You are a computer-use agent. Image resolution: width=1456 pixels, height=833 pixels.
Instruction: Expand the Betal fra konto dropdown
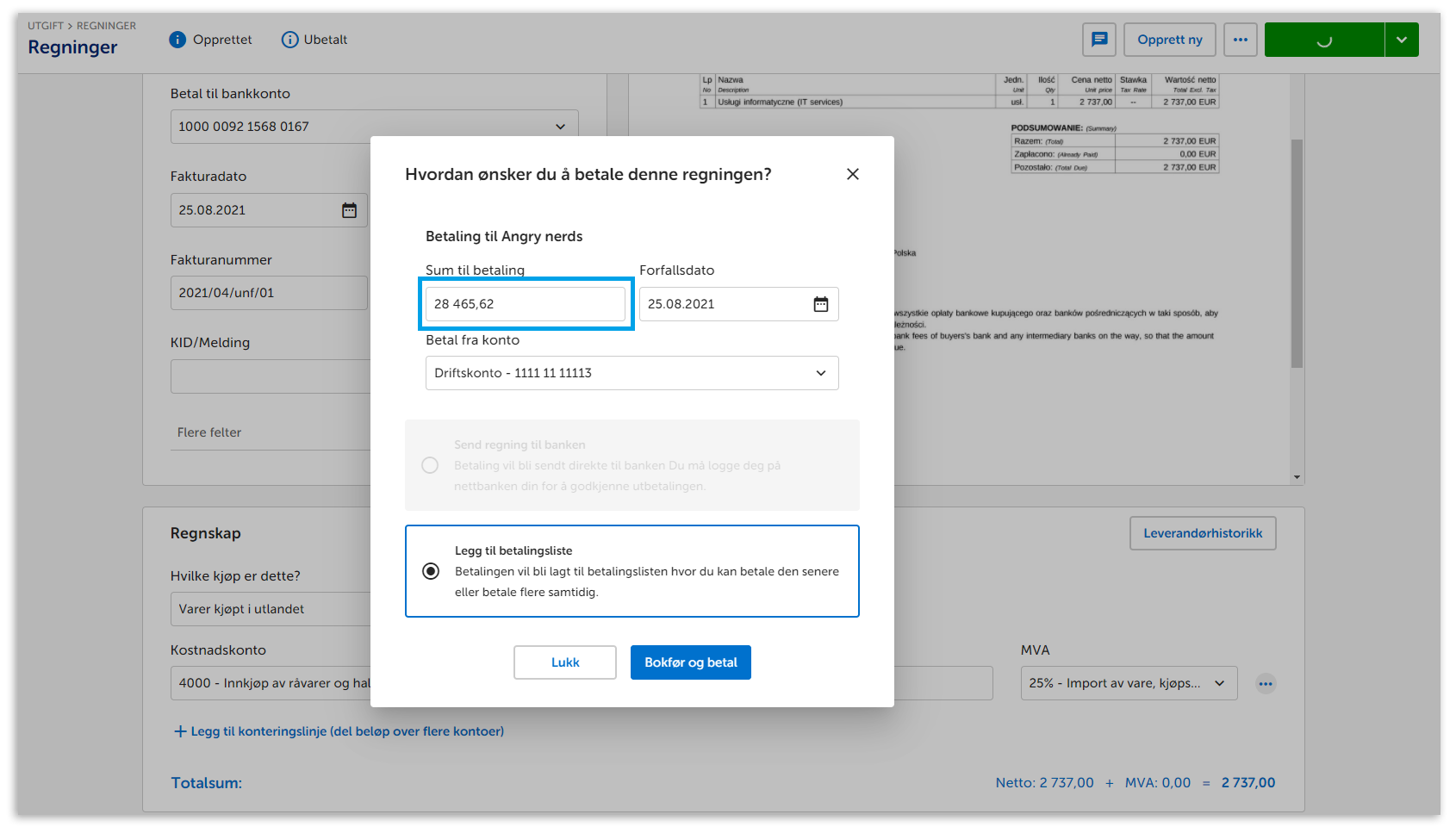[x=632, y=373]
